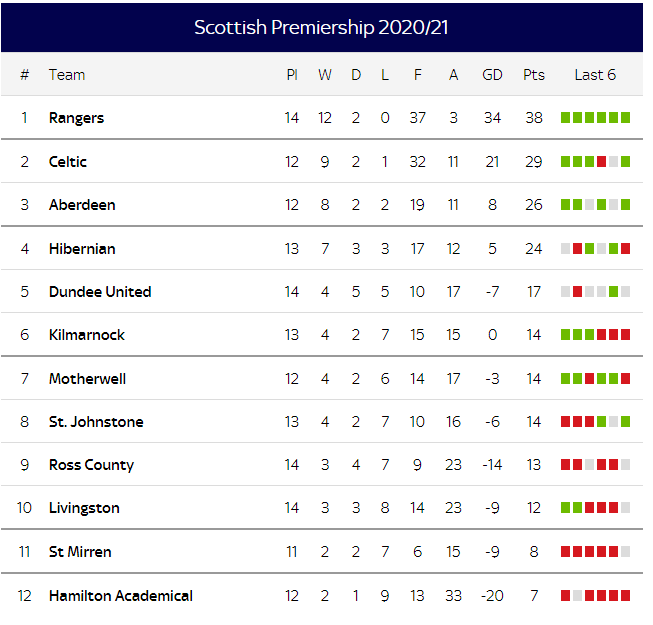
Task: Click the Hibernian team name
Action: click(x=82, y=249)
